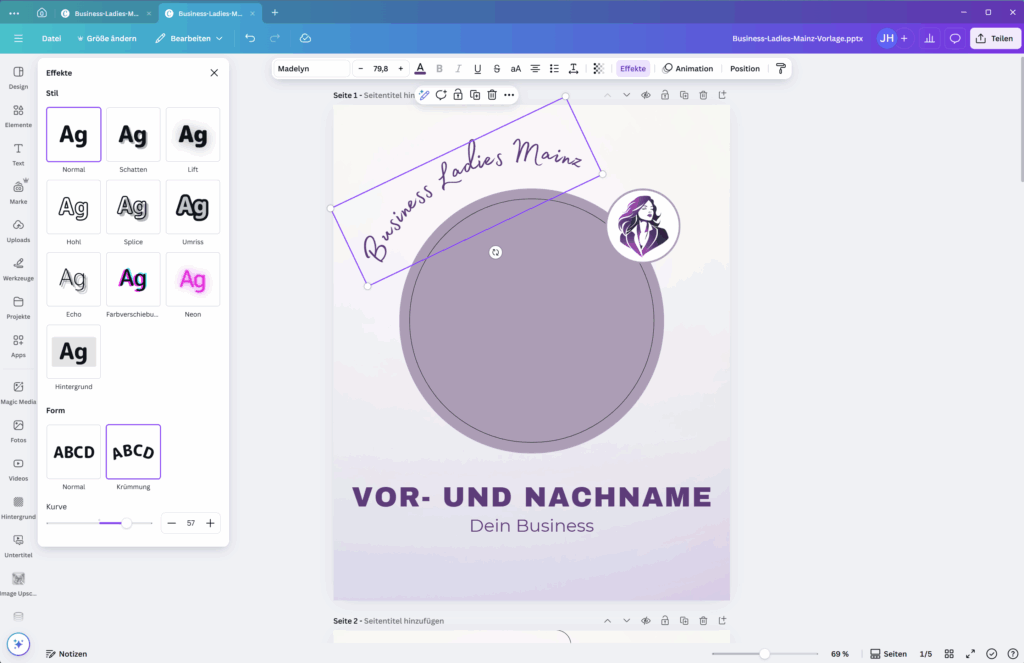The width and height of the screenshot is (1024, 663).
Task: Select the Neon text style thumbnail
Action: tap(193, 280)
